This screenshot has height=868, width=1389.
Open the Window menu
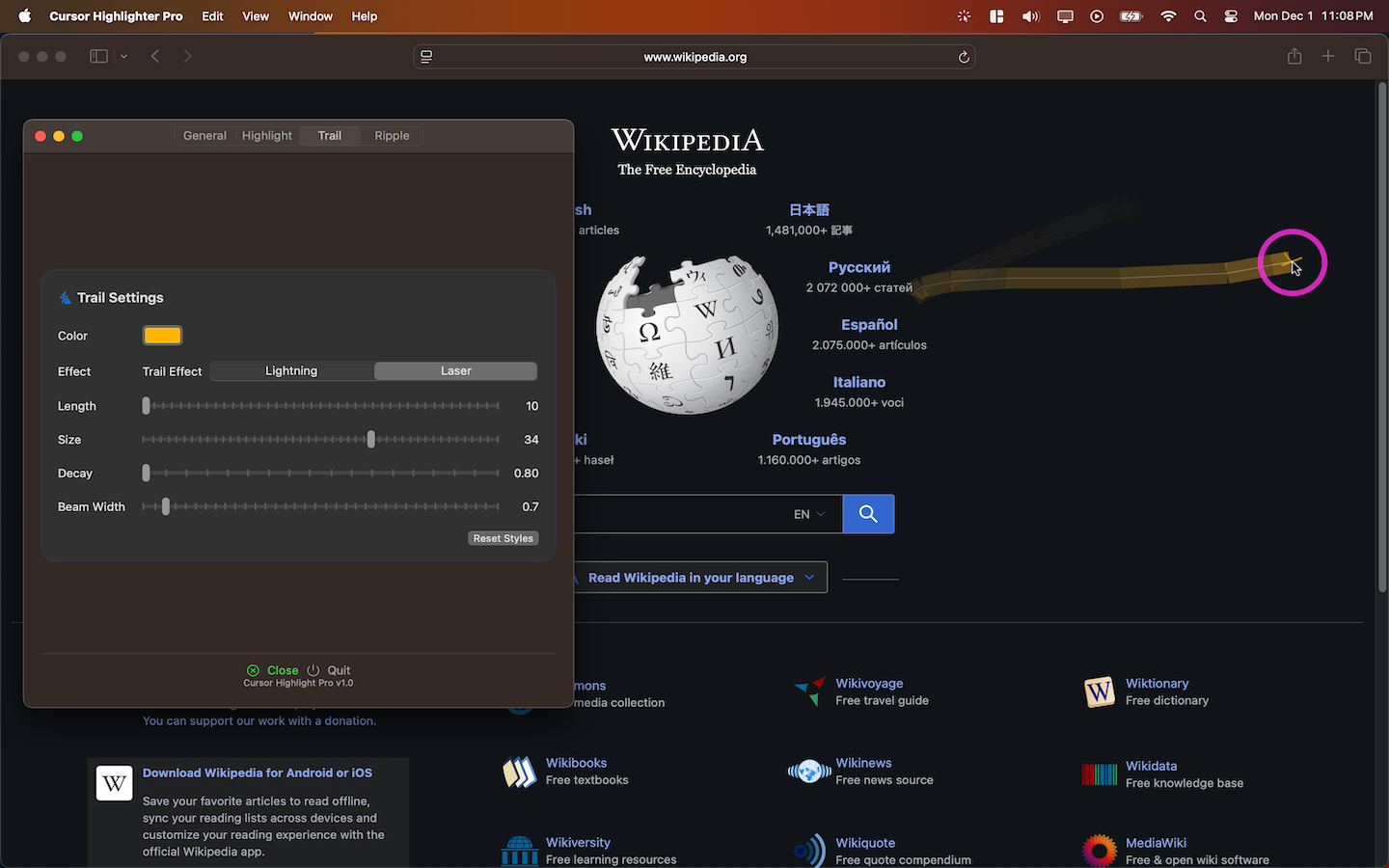click(x=311, y=15)
